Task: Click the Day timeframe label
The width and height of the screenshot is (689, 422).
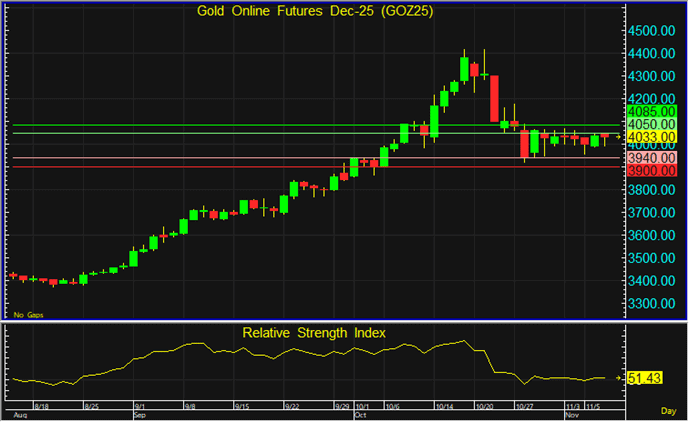Action: [668, 411]
